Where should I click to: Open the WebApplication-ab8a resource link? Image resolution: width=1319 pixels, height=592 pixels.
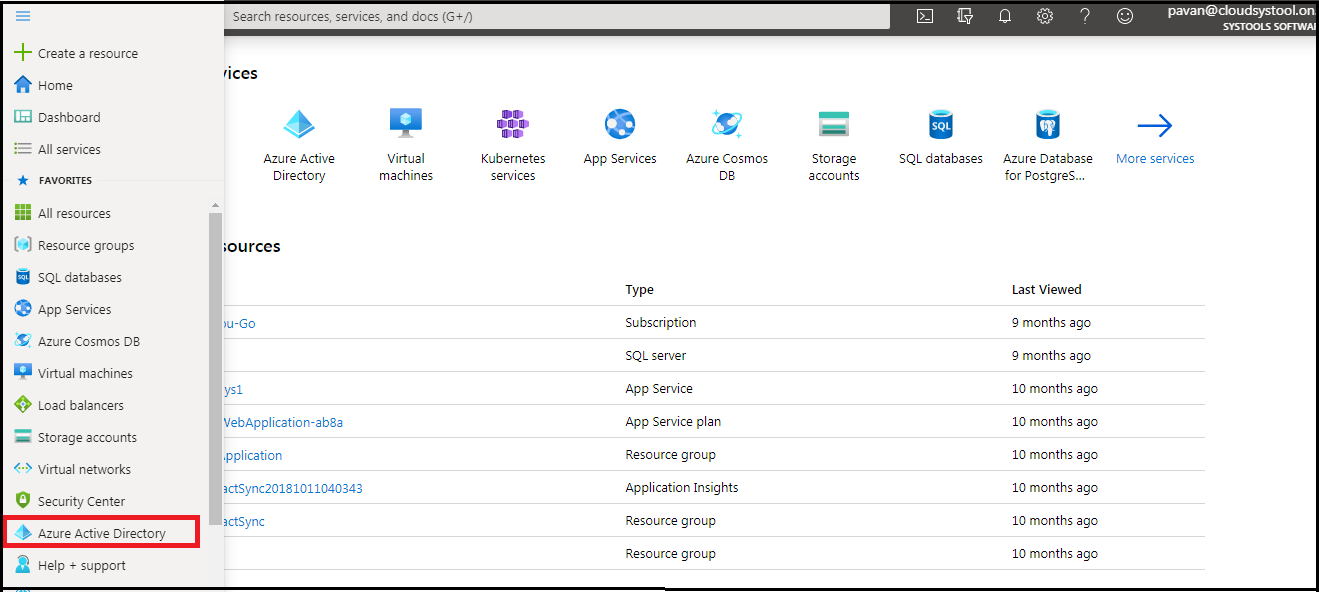pyautogui.click(x=283, y=422)
